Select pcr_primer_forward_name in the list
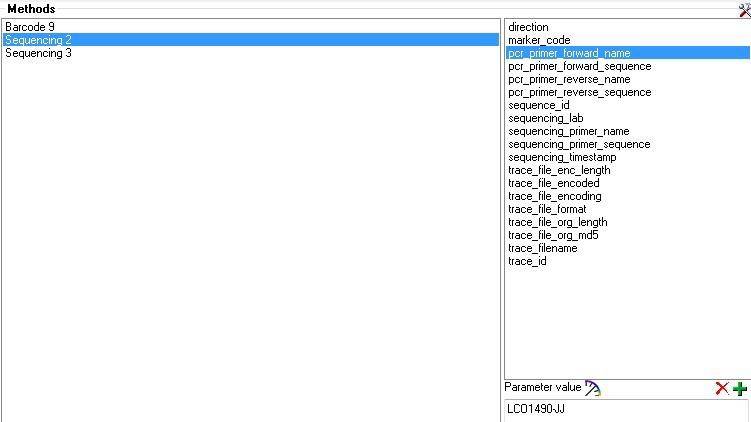 [569, 53]
